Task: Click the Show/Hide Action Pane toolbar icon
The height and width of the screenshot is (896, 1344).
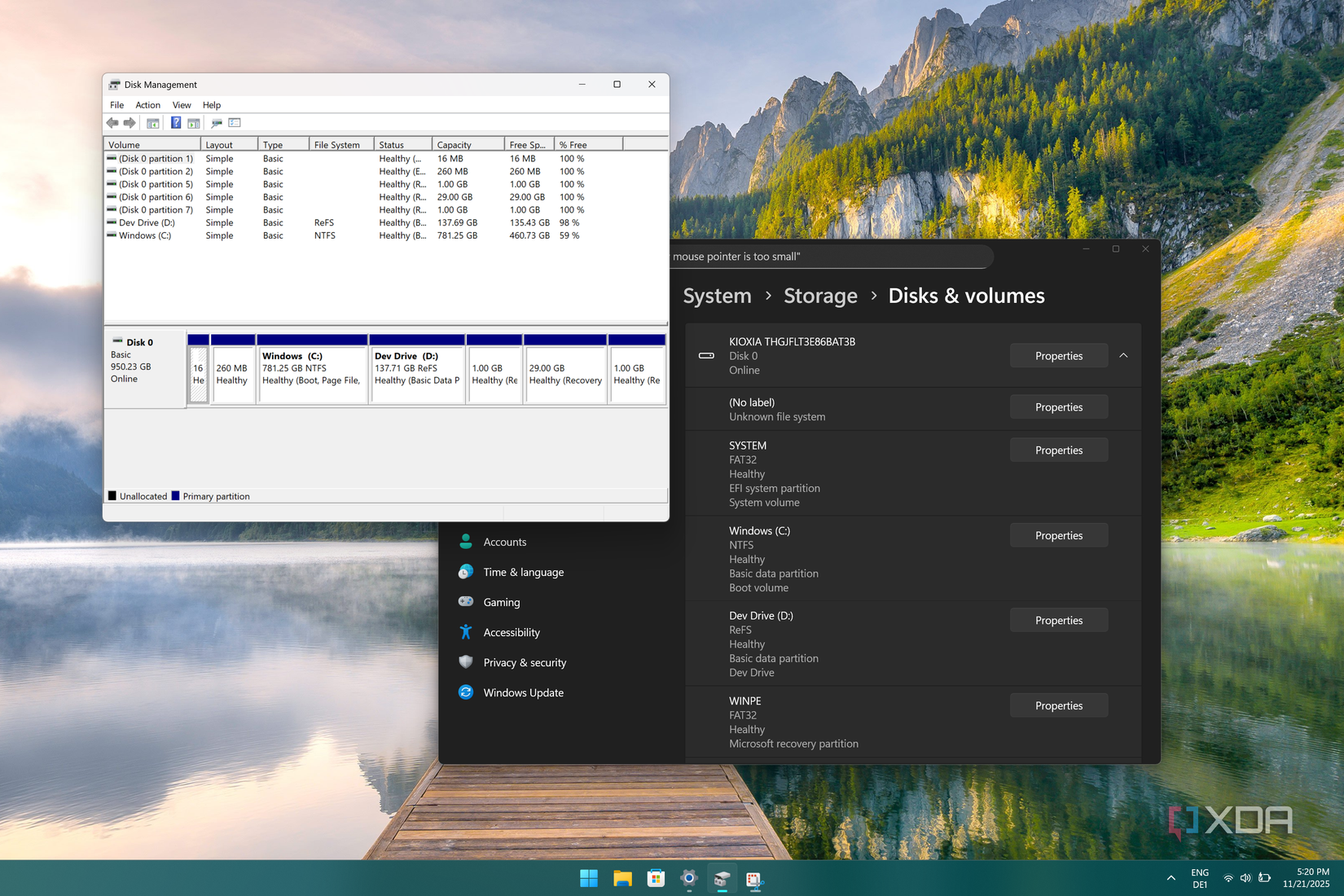Action: [194, 123]
